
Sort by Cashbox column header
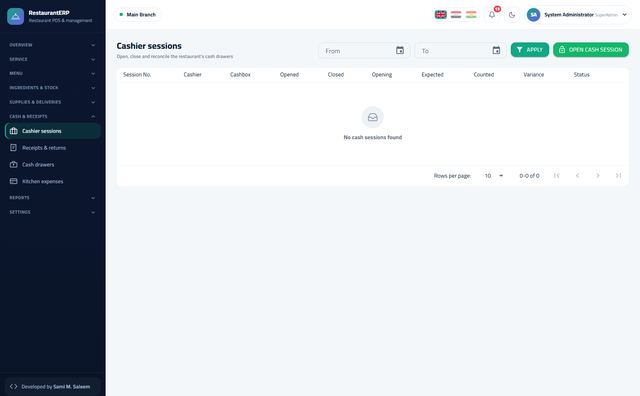click(x=240, y=75)
